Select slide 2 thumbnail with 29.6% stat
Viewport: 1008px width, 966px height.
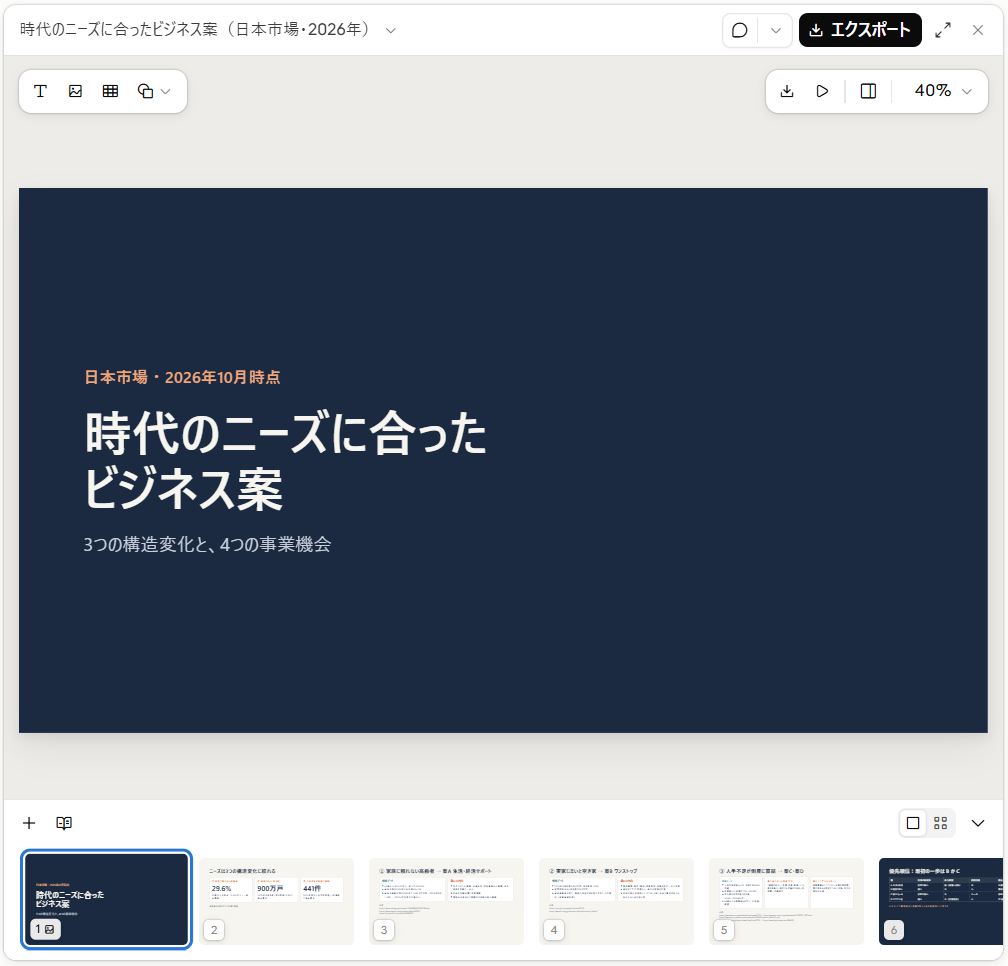pos(276,901)
